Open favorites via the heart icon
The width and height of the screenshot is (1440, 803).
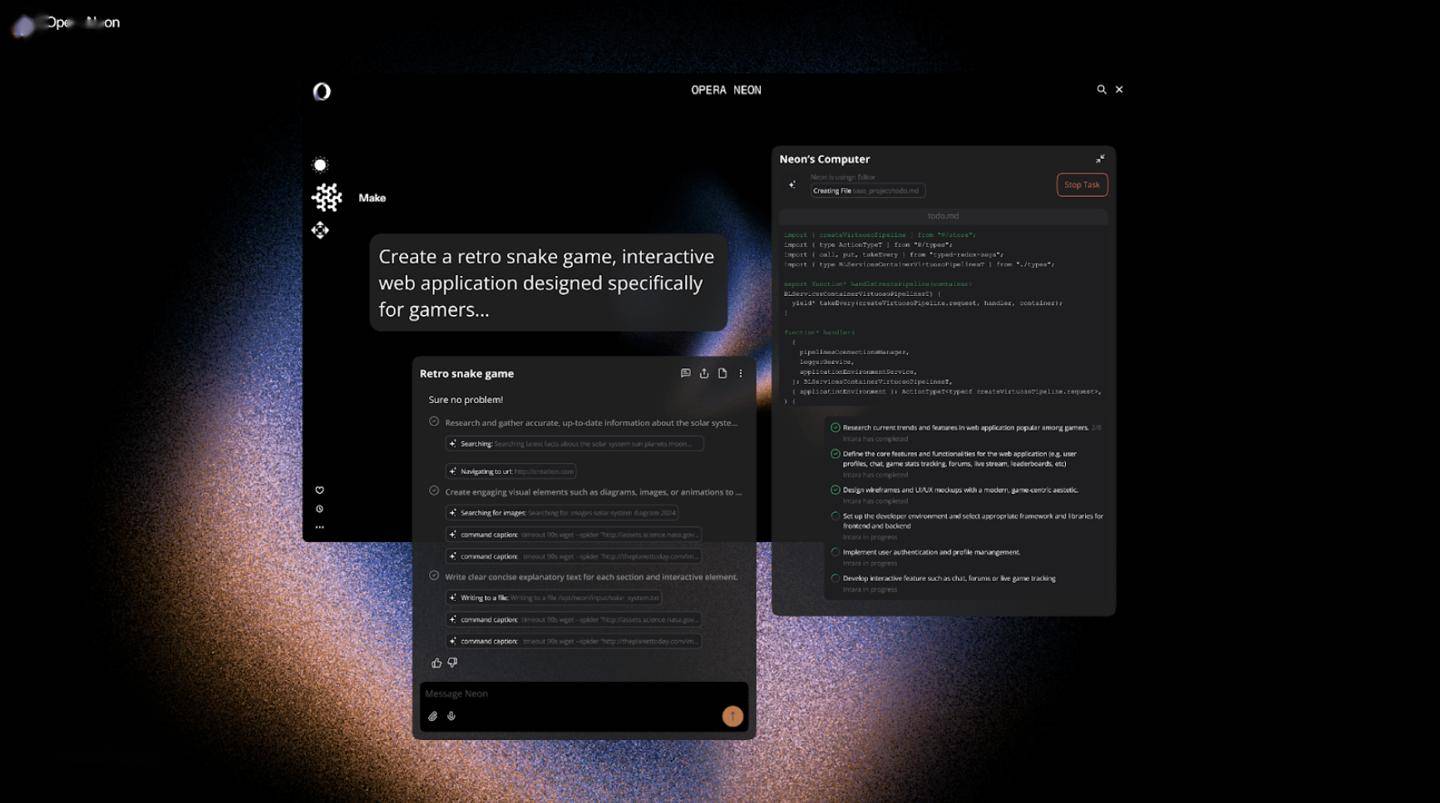click(x=320, y=490)
